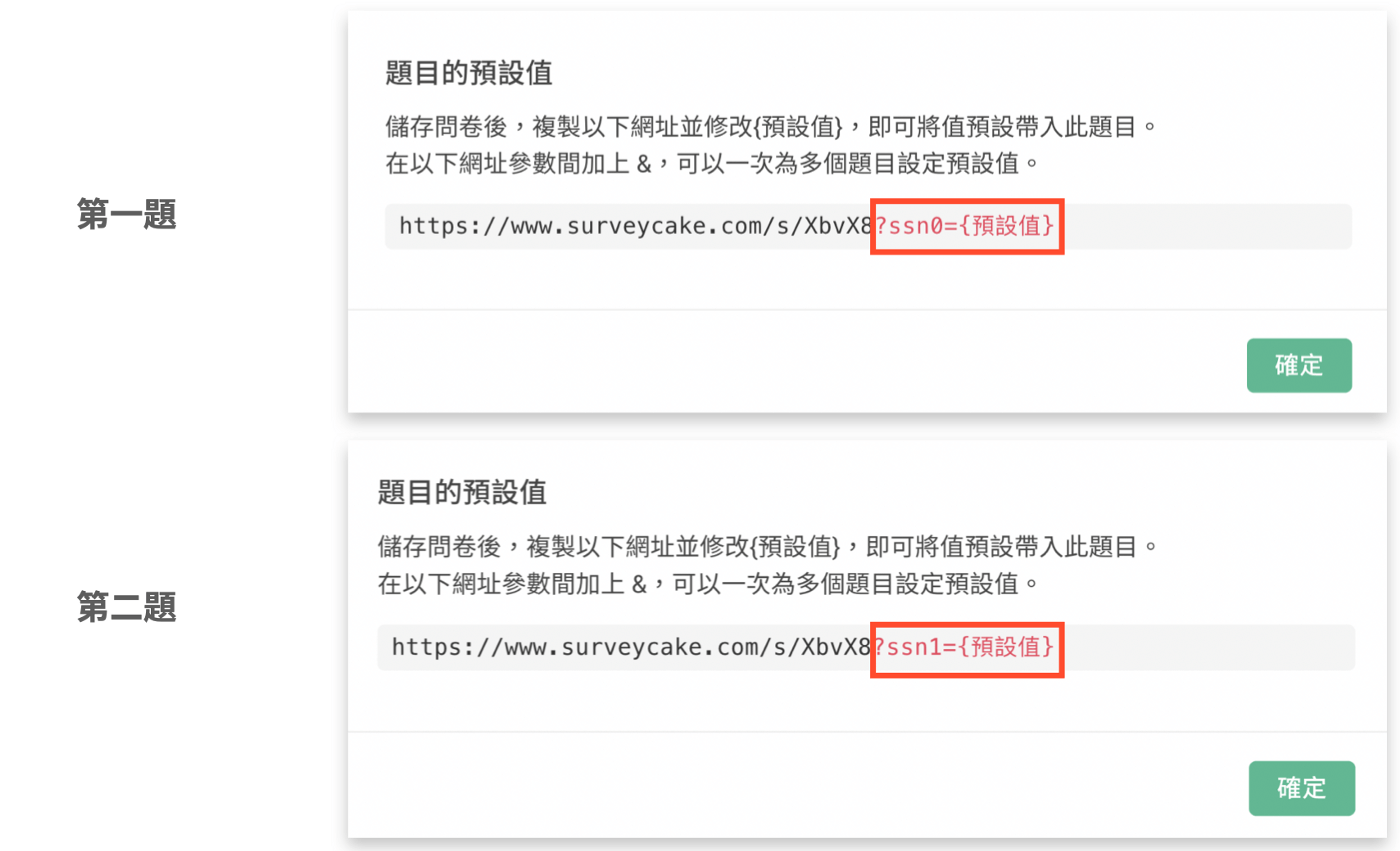Screen dimensions: 1400x851
Task: Click the 第二題 label
Action: 127,607
